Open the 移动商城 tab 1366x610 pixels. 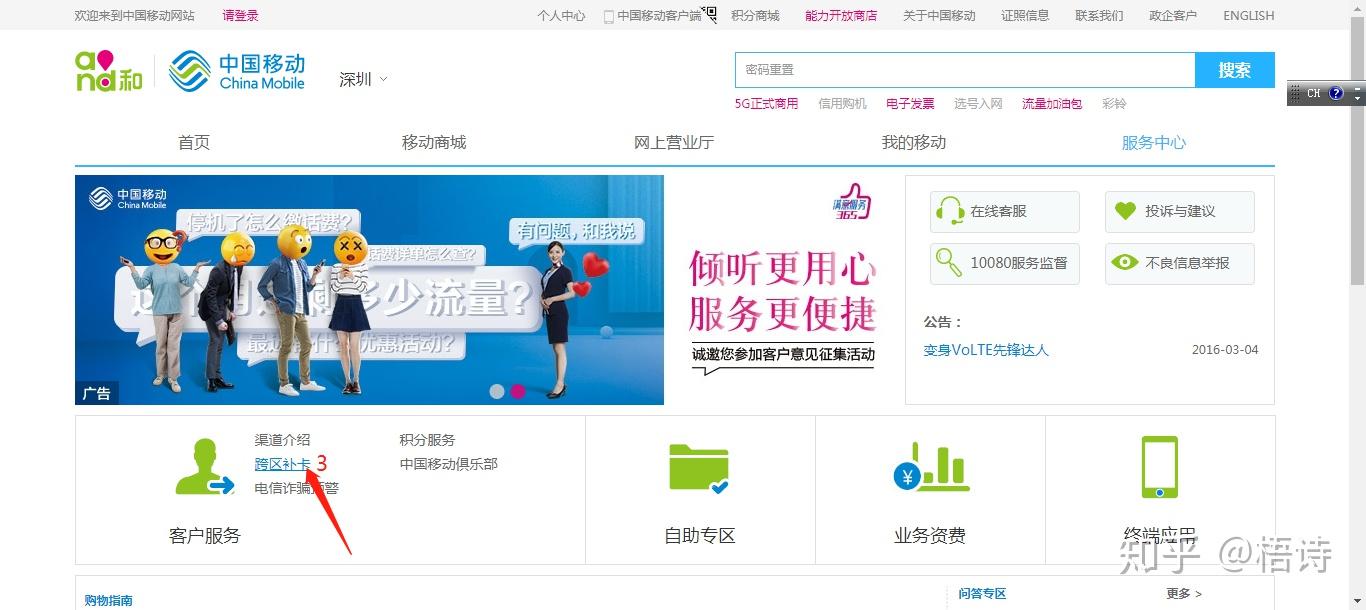434,142
